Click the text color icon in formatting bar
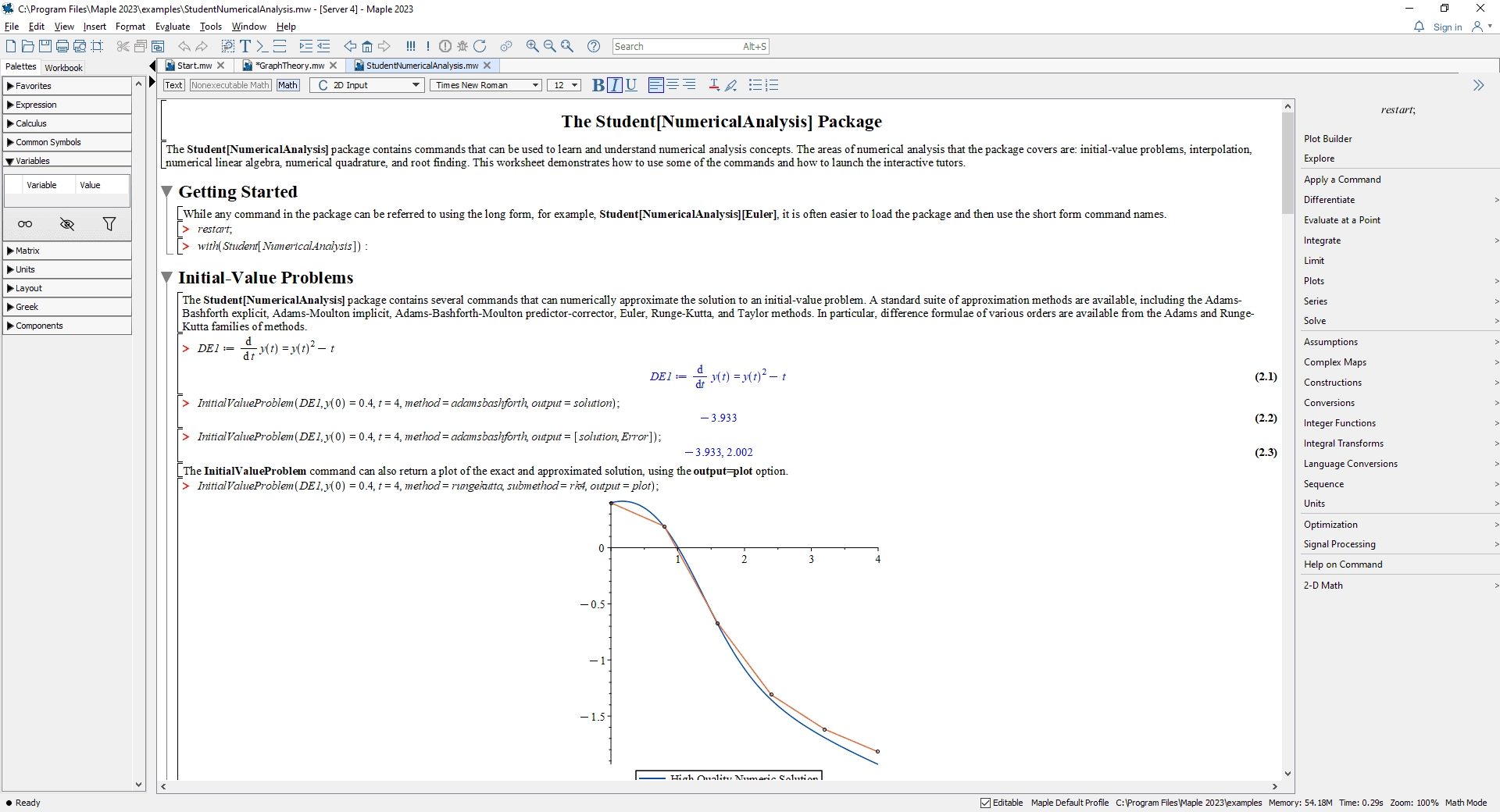This screenshot has height=812, width=1500. (x=713, y=85)
